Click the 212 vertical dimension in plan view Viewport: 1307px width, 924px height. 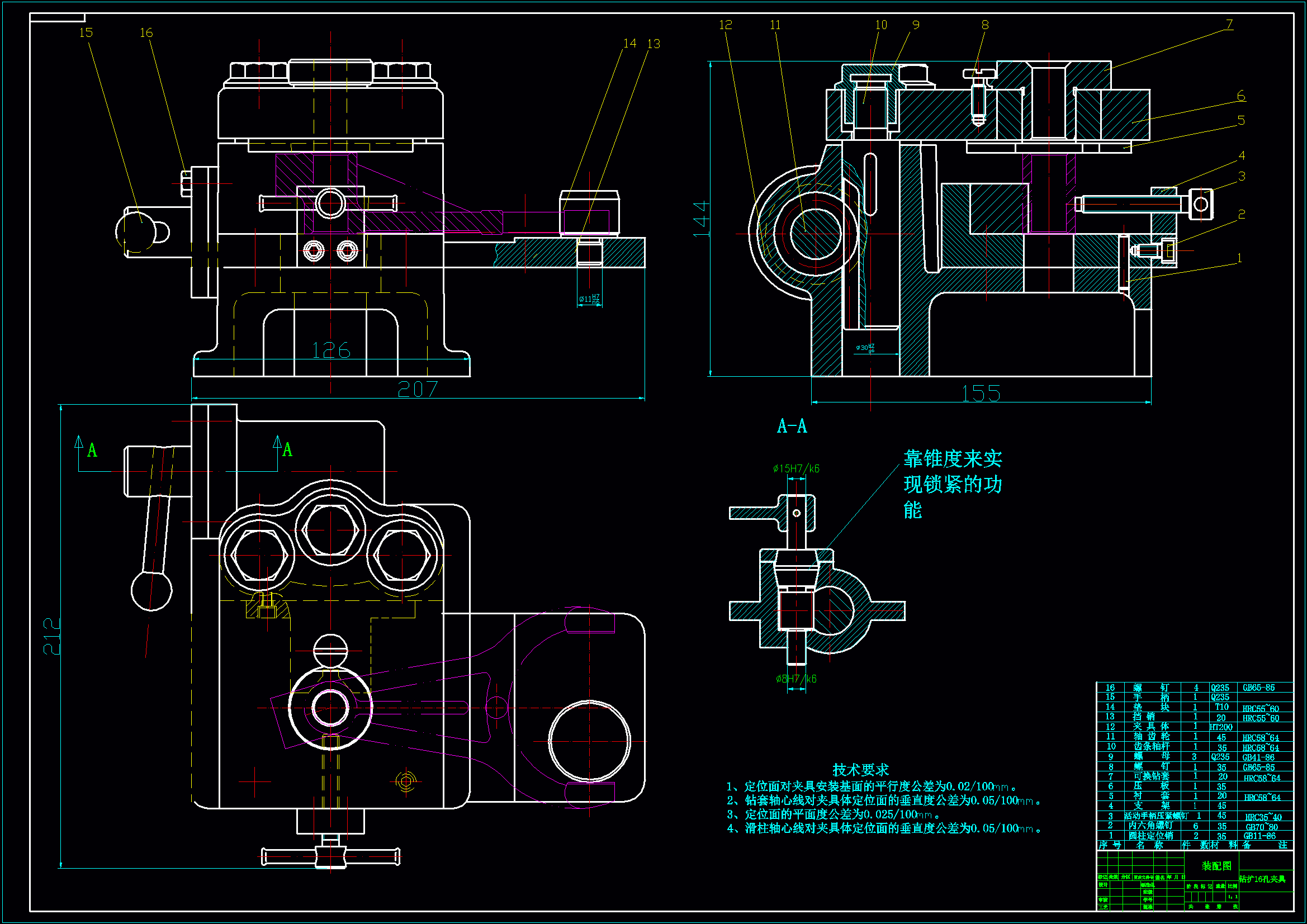click(x=52, y=636)
